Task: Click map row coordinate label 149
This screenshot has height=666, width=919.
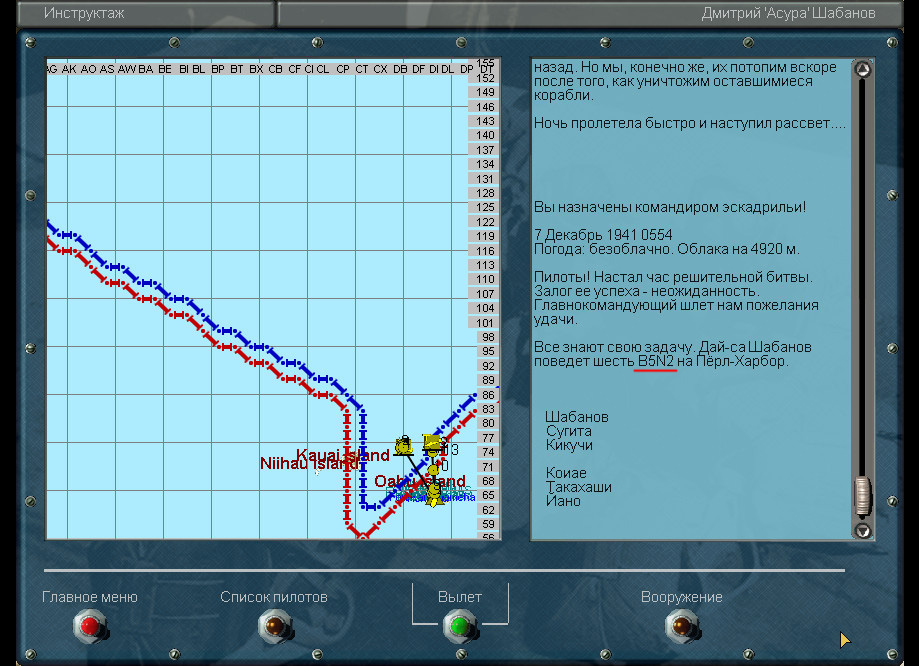Action: pos(485,92)
